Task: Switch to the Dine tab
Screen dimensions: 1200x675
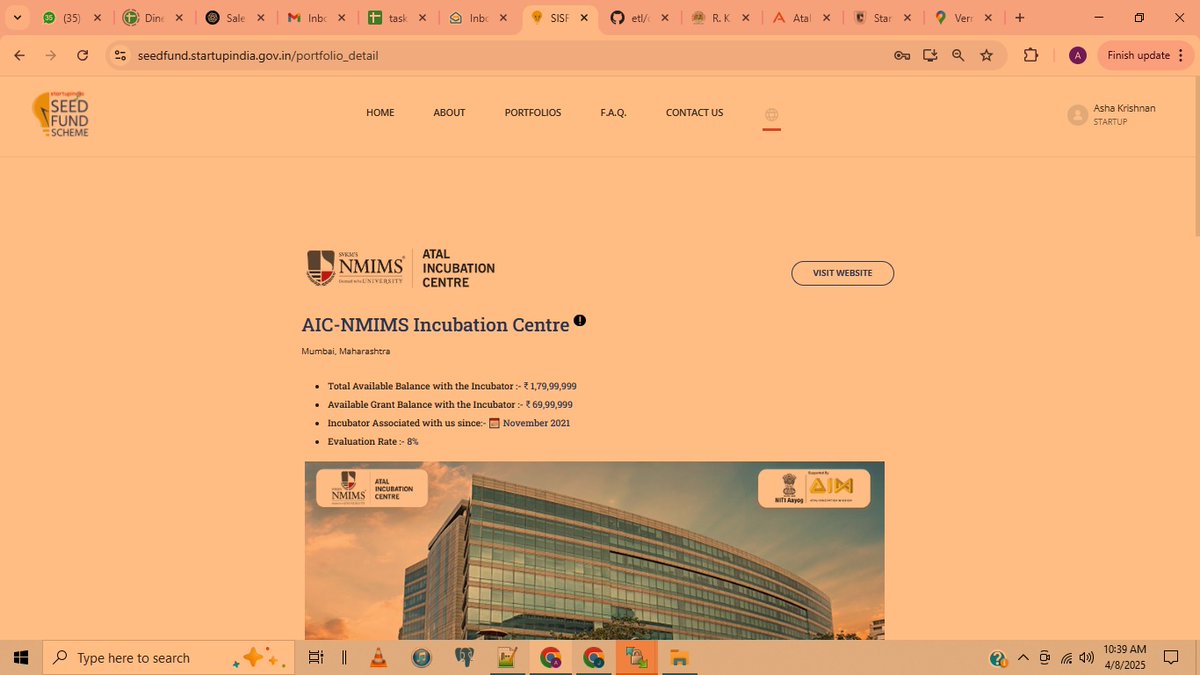Action: [x=154, y=18]
